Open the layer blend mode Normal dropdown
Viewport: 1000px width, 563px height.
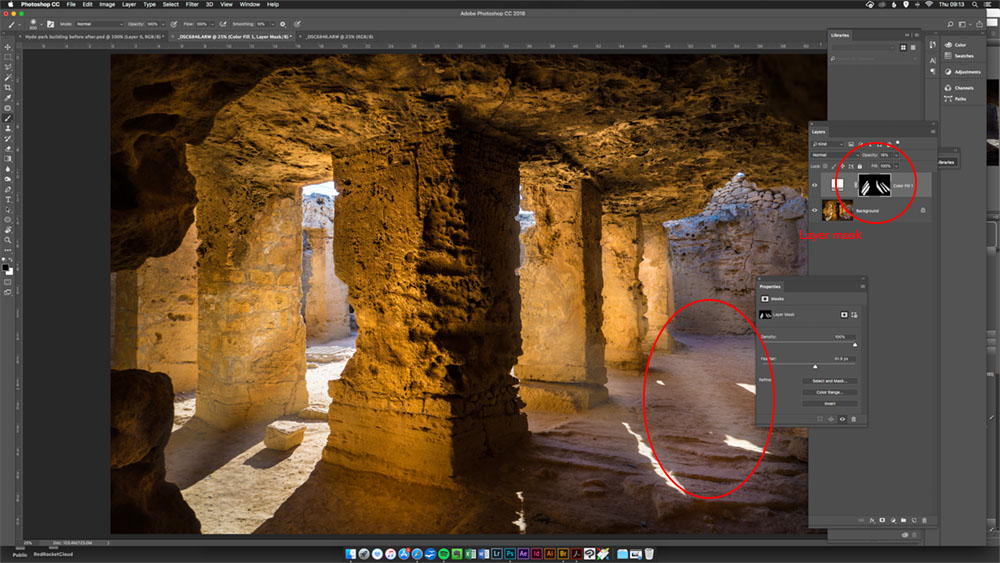point(835,155)
